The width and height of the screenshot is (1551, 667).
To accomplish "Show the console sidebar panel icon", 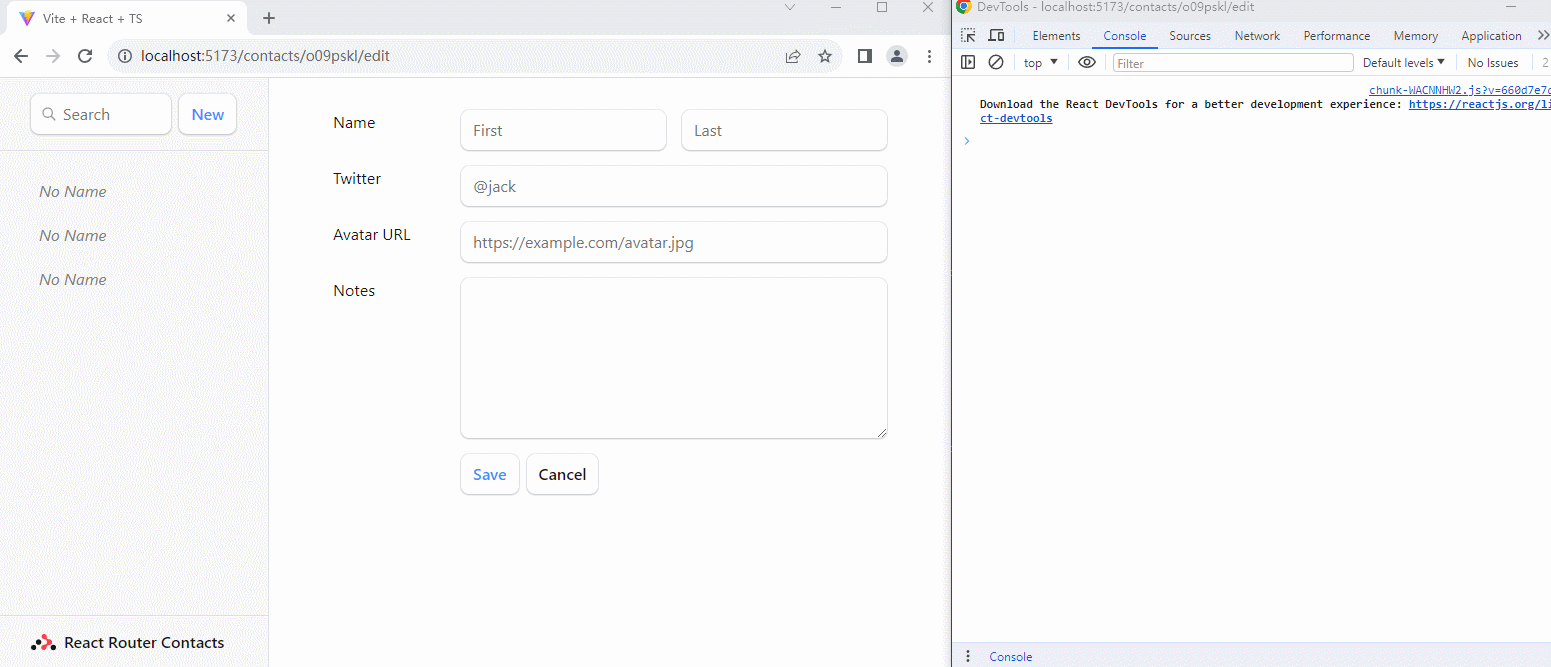I will pyautogui.click(x=968, y=62).
